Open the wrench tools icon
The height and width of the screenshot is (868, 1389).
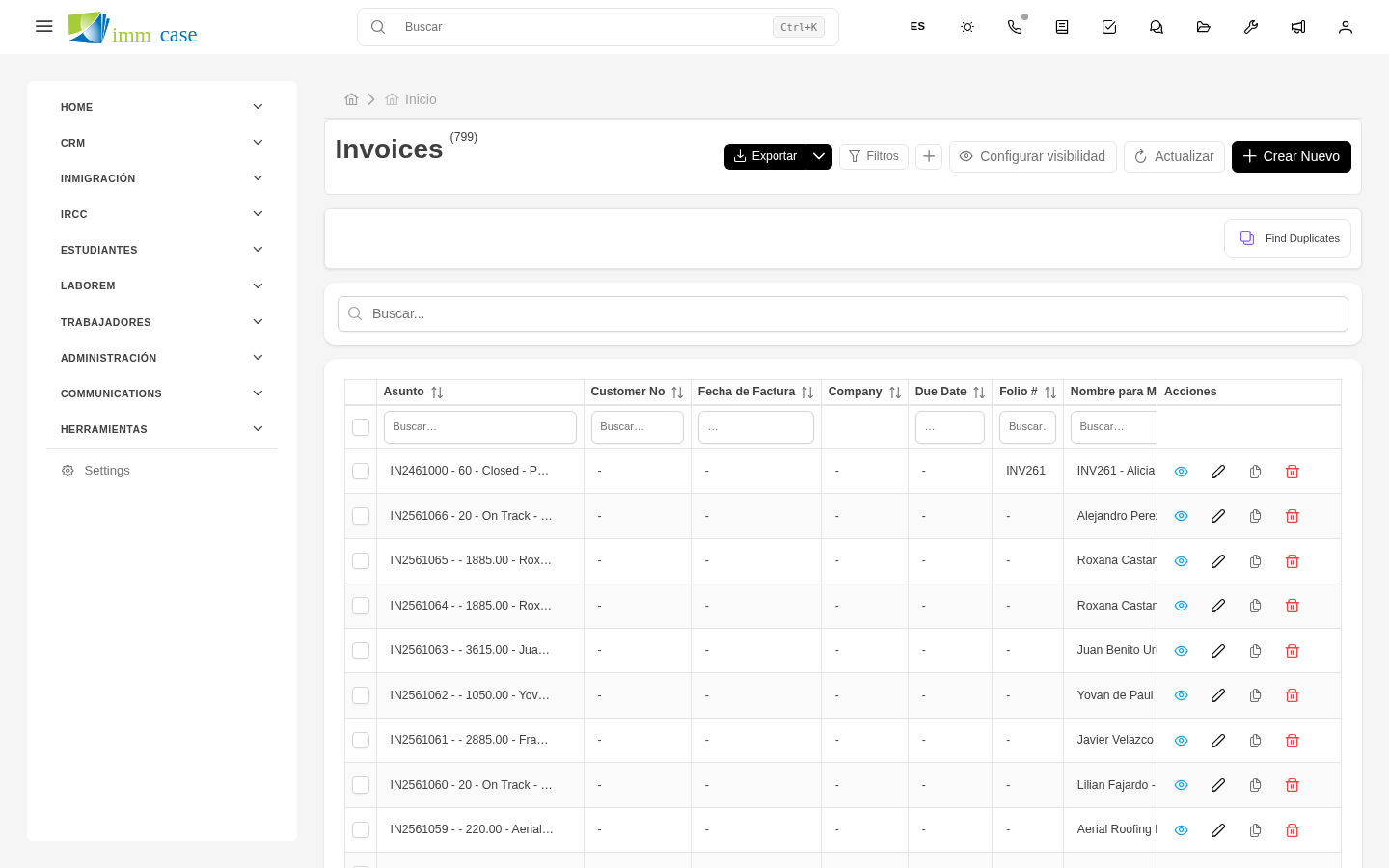click(1251, 27)
